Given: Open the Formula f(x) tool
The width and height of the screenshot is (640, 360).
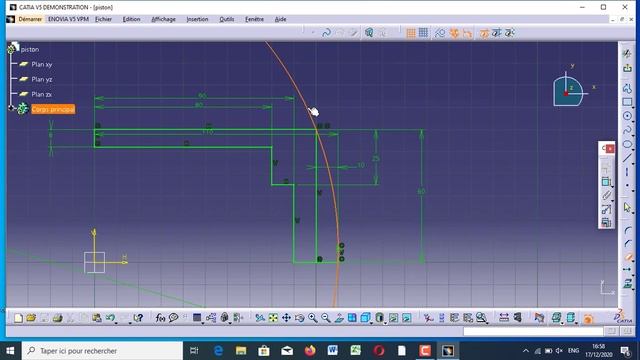Looking at the screenshot, I should [x=160, y=318].
